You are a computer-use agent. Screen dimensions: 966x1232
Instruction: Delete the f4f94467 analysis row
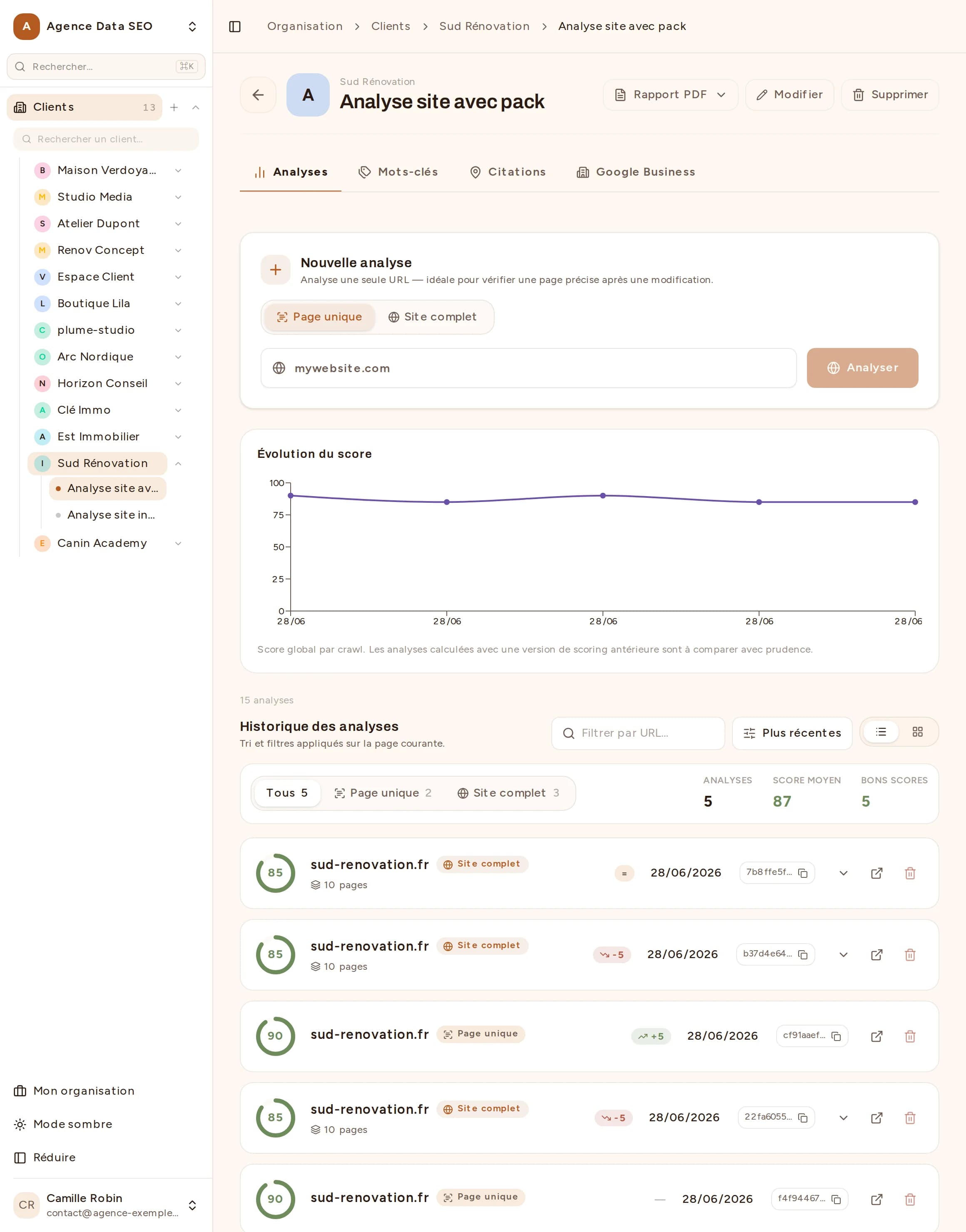[x=910, y=1199]
